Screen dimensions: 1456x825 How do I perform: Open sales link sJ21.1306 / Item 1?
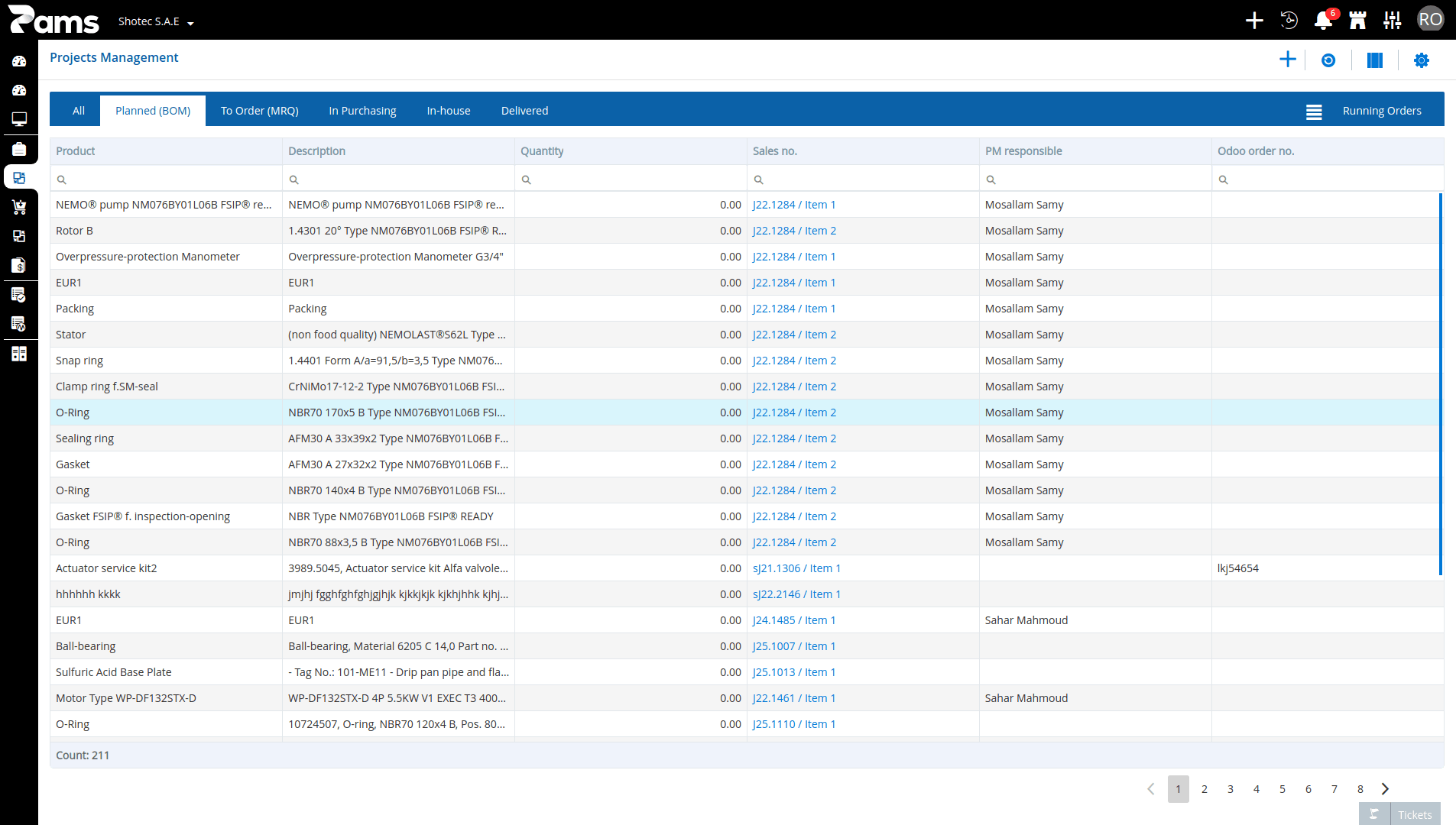point(796,568)
